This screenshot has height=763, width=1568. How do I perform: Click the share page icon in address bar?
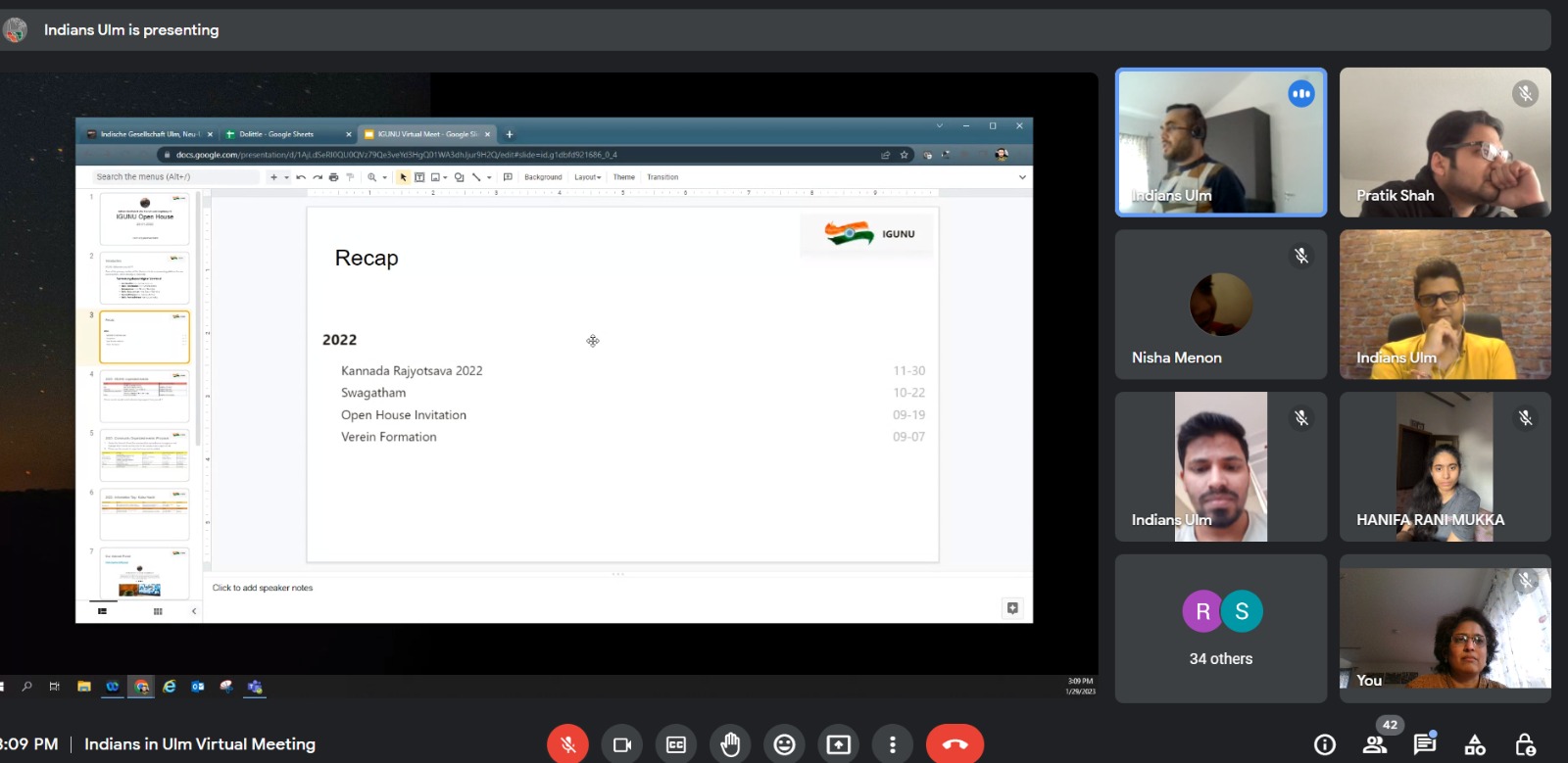[886, 155]
